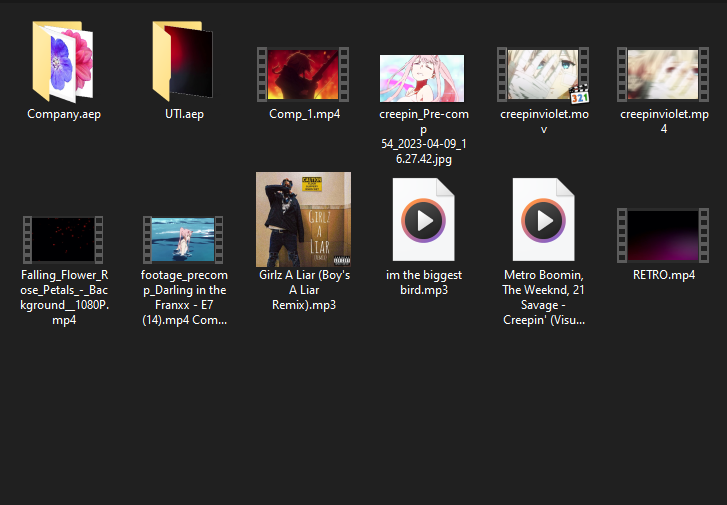Click the file name ending in '6.27.42.jpg'
727x505 pixels.
click(424, 136)
